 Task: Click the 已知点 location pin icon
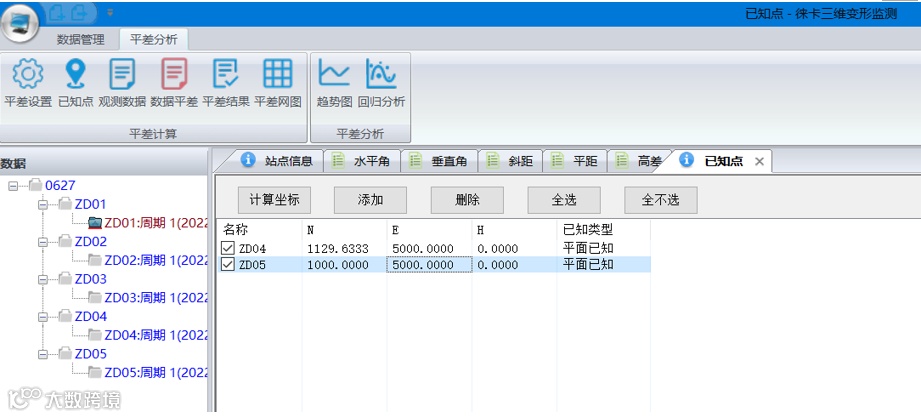pyautogui.click(x=75, y=74)
